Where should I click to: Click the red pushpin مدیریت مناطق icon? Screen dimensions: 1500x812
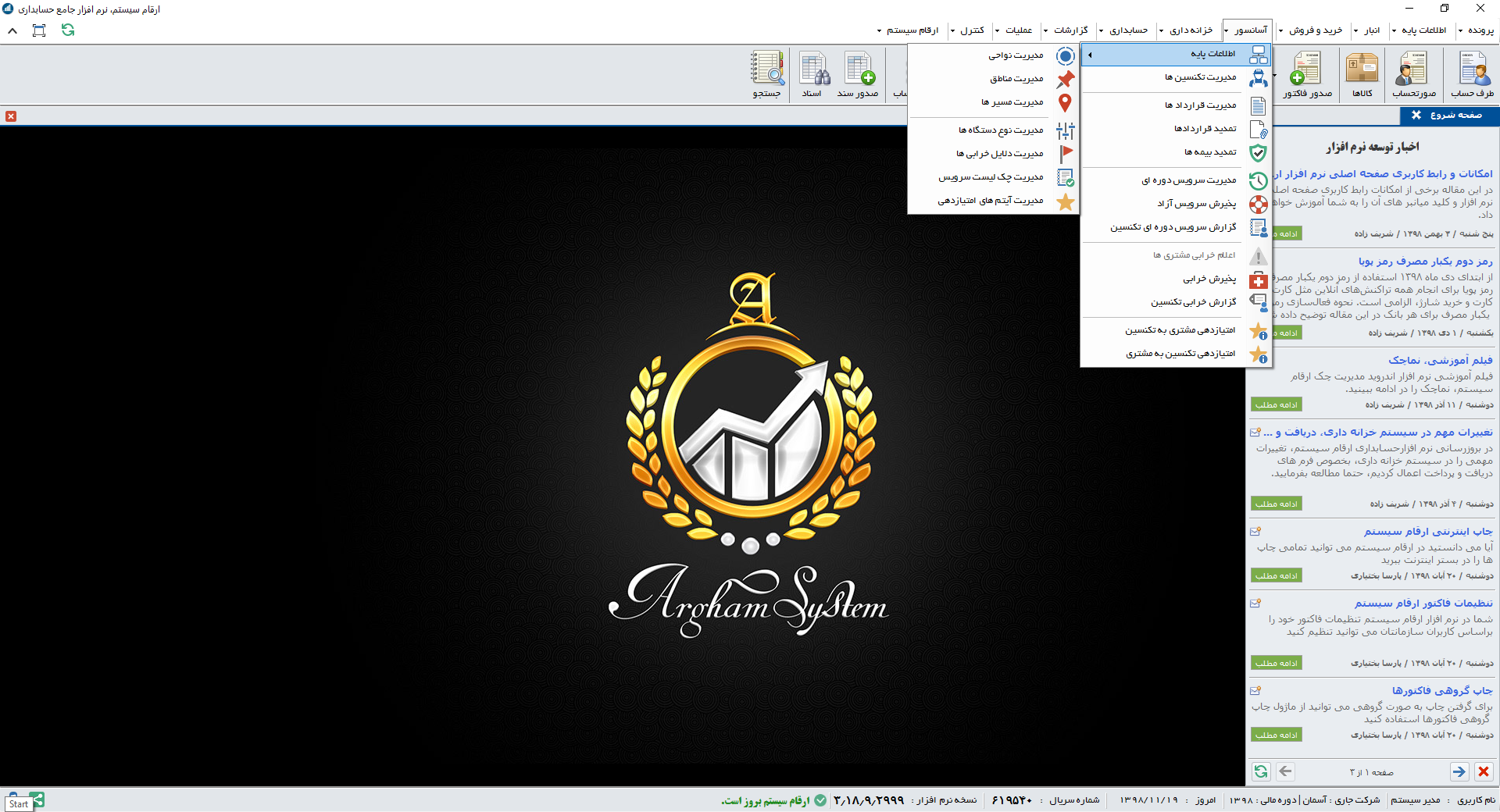point(1066,80)
